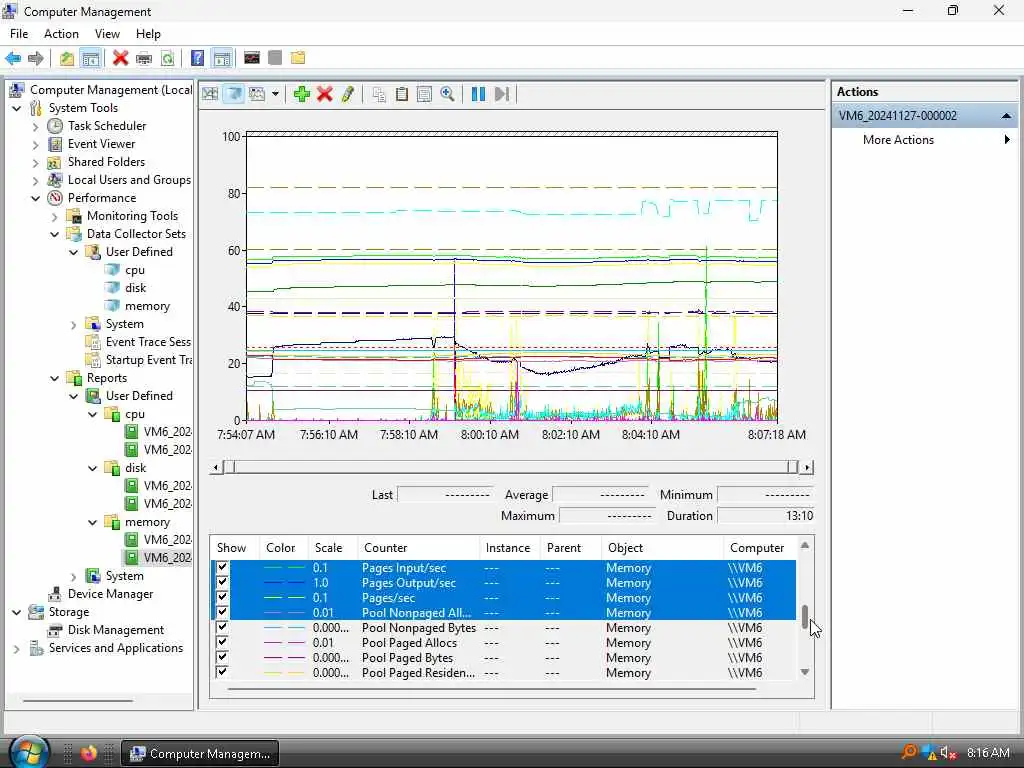Image resolution: width=1024 pixels, height=768 pixels.
Task: Collapse the System Tools tree node
Action: (x=17, y=108)
